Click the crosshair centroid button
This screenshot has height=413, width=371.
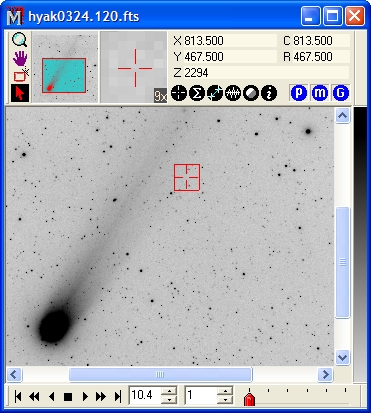[179, 93]
